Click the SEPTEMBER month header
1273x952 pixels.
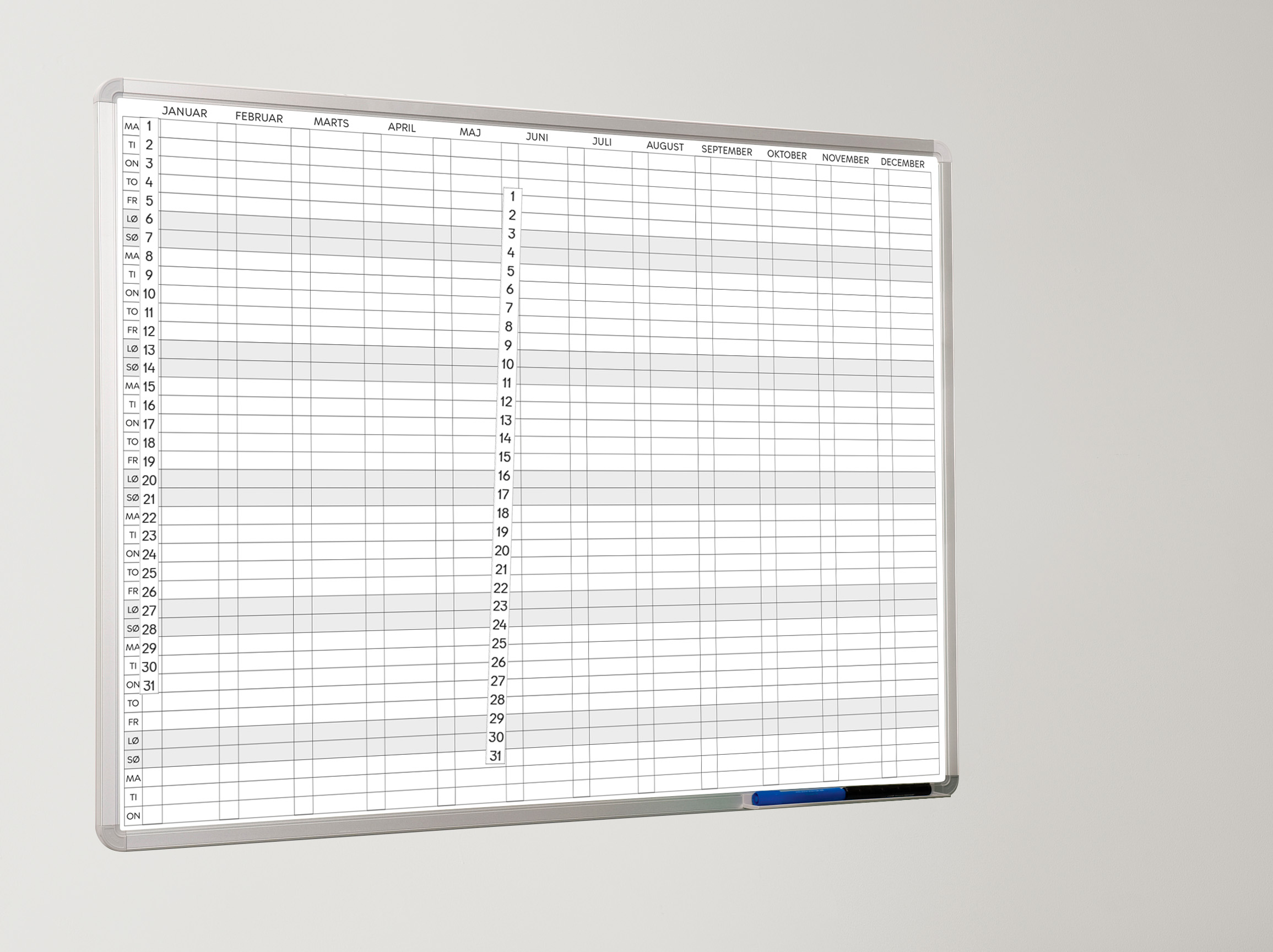(x=726, y=151)
